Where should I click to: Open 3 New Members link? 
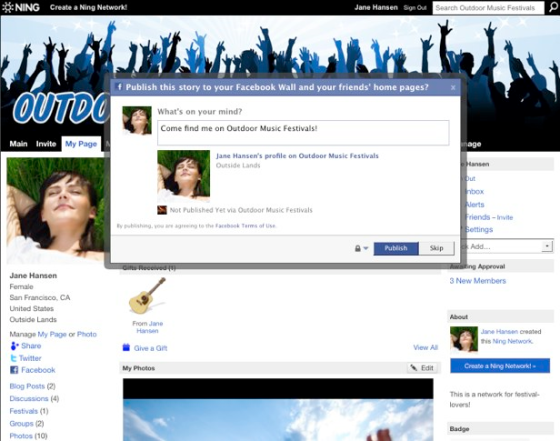[478, 281]
